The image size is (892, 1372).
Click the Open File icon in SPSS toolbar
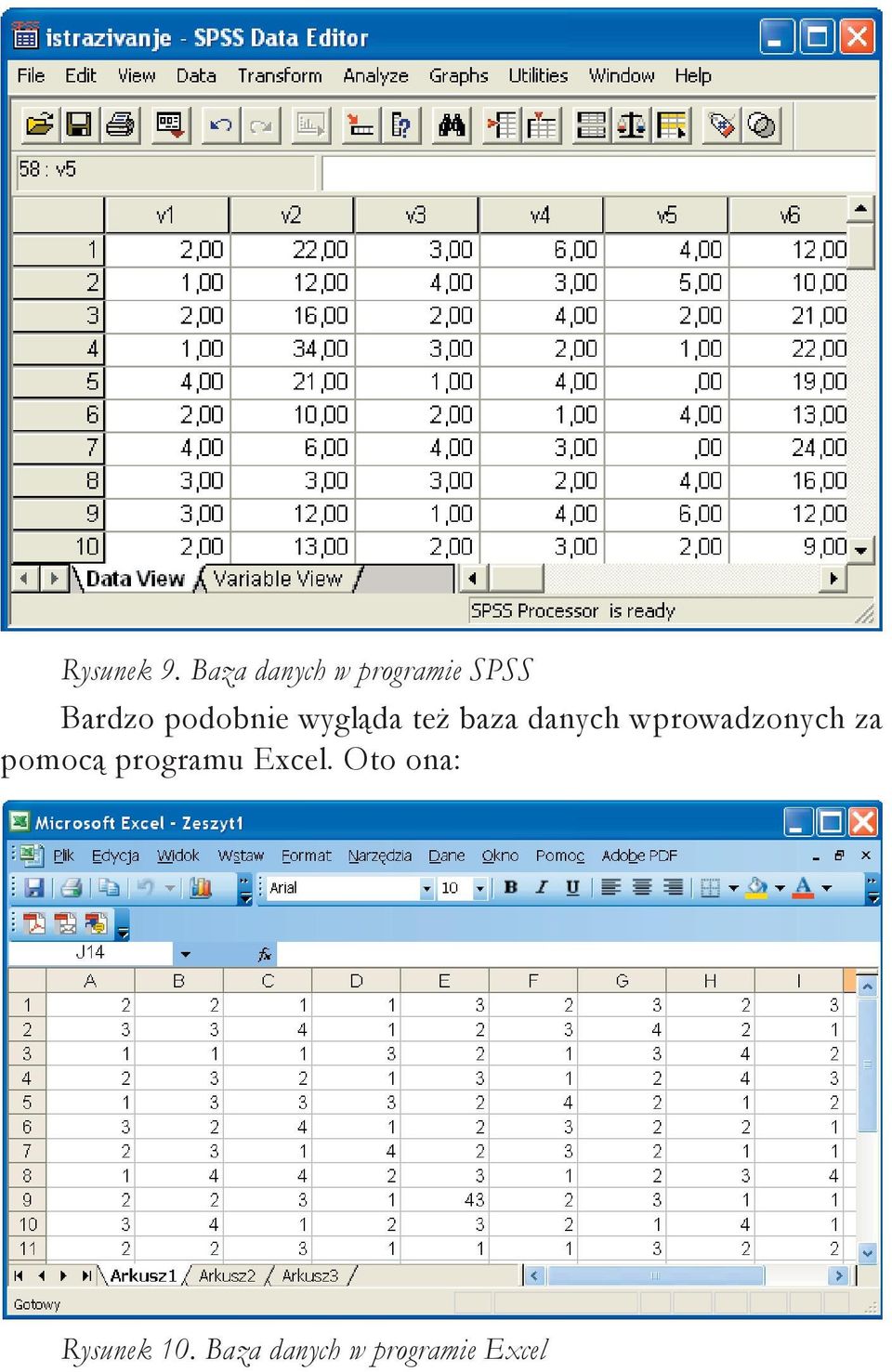coord(40,124)
